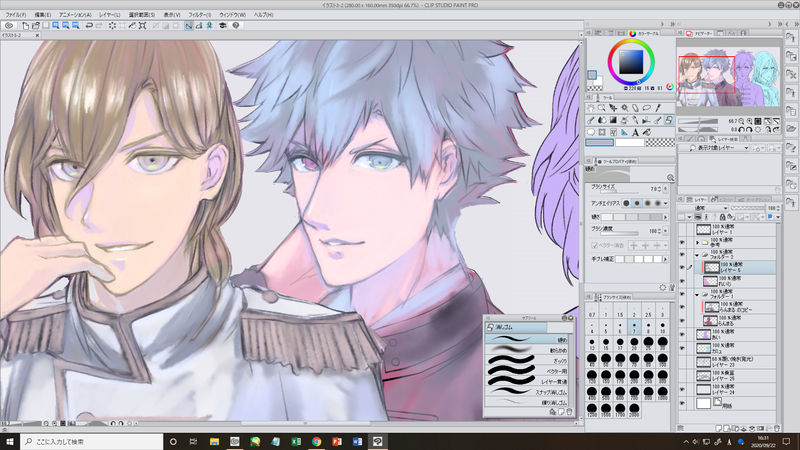
Task: Select the レイヤー貫通 eraser sub tool
Action: pyautogui.click(x=529, y=381)
